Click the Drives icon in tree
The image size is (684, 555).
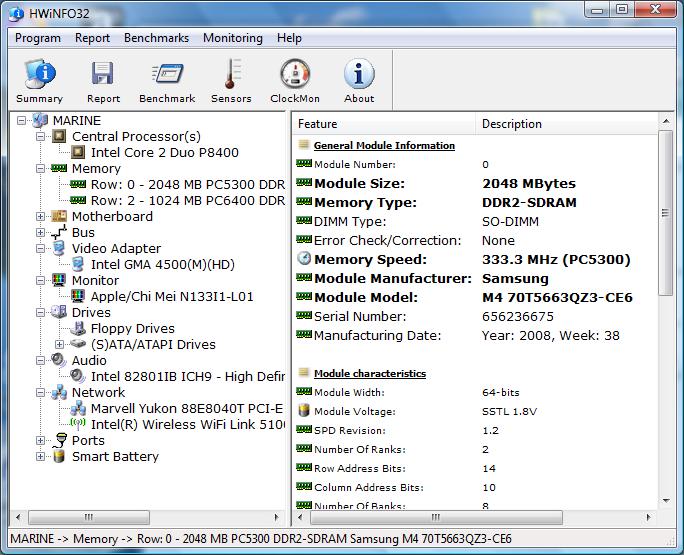pyautogui.click(x=59, y=312)
